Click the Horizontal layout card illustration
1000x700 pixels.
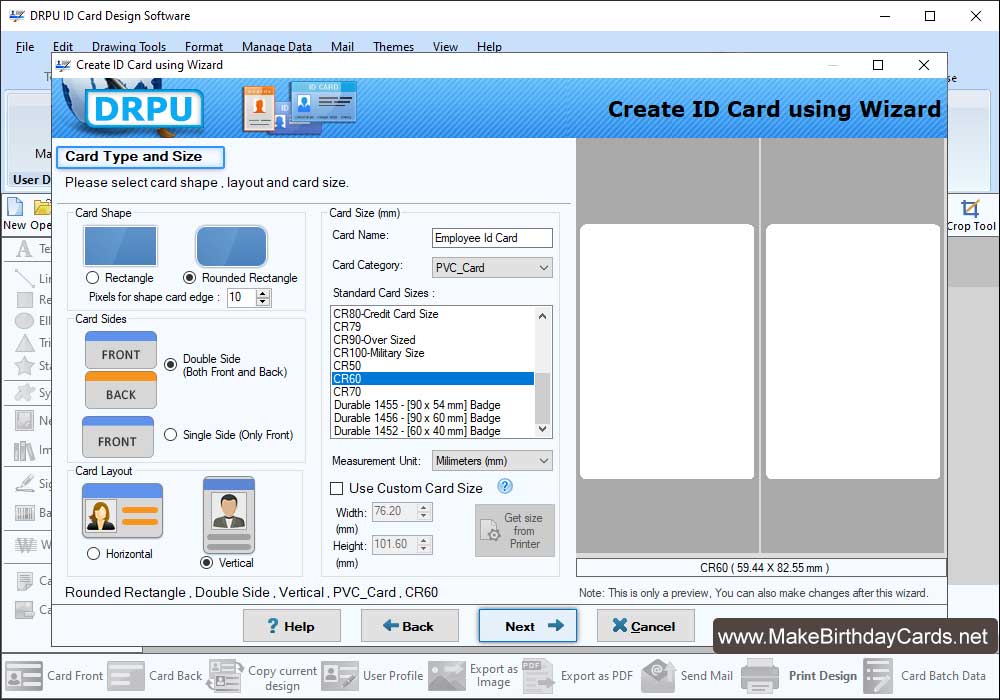pyautogui.click(x=122, y=511)
